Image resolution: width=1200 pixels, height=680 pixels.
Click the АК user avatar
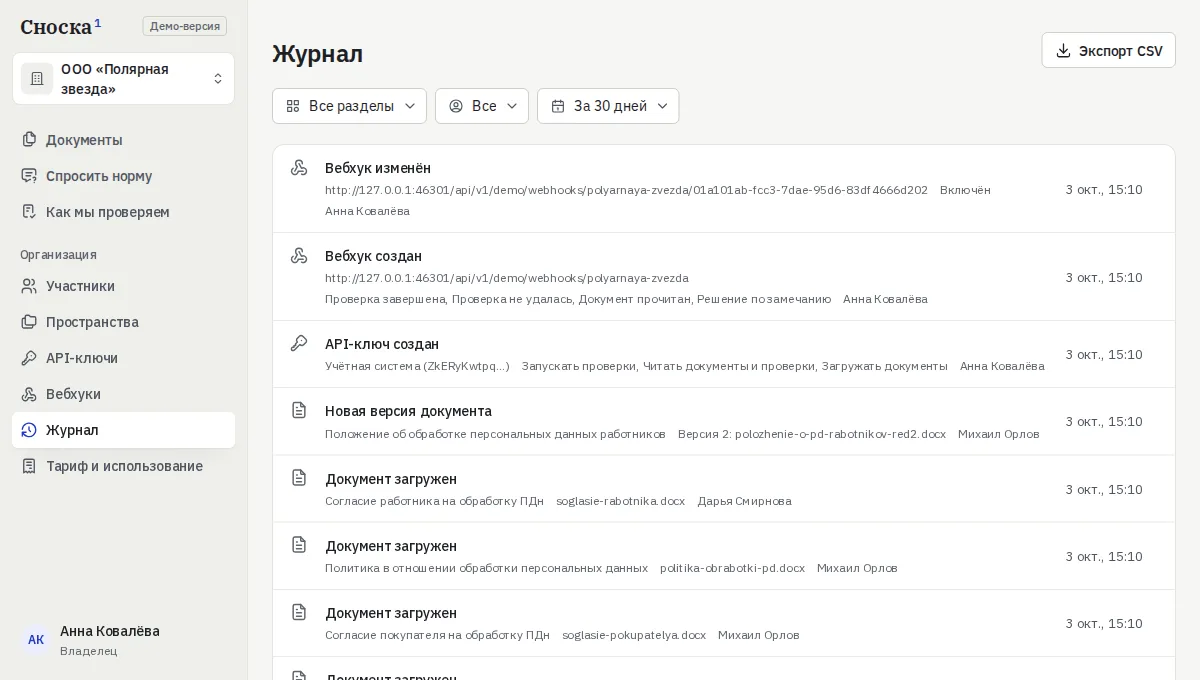coord(36,640)
